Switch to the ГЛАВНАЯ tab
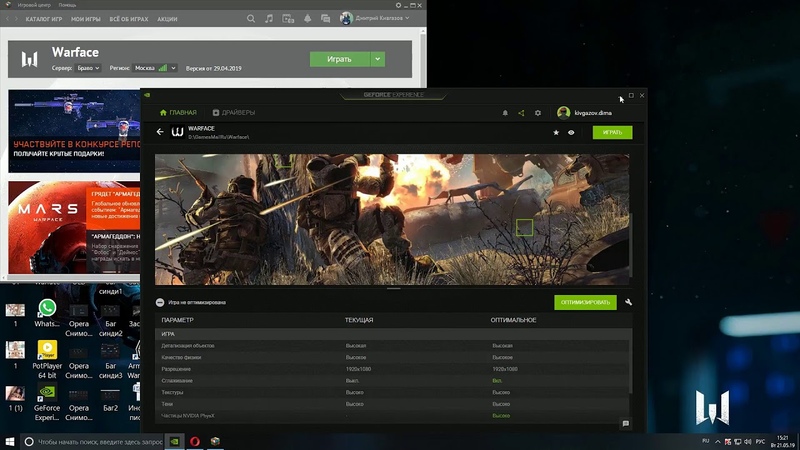800x450 pixels. [178, 113]
